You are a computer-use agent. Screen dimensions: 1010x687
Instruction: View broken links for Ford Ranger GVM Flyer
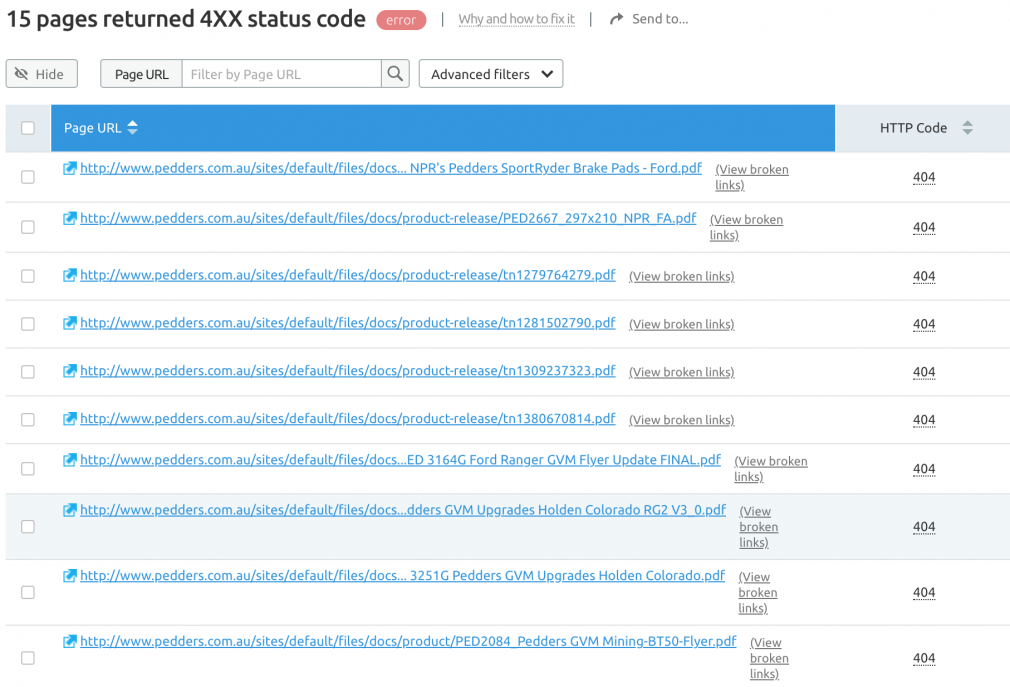click(x=771, y=469)
